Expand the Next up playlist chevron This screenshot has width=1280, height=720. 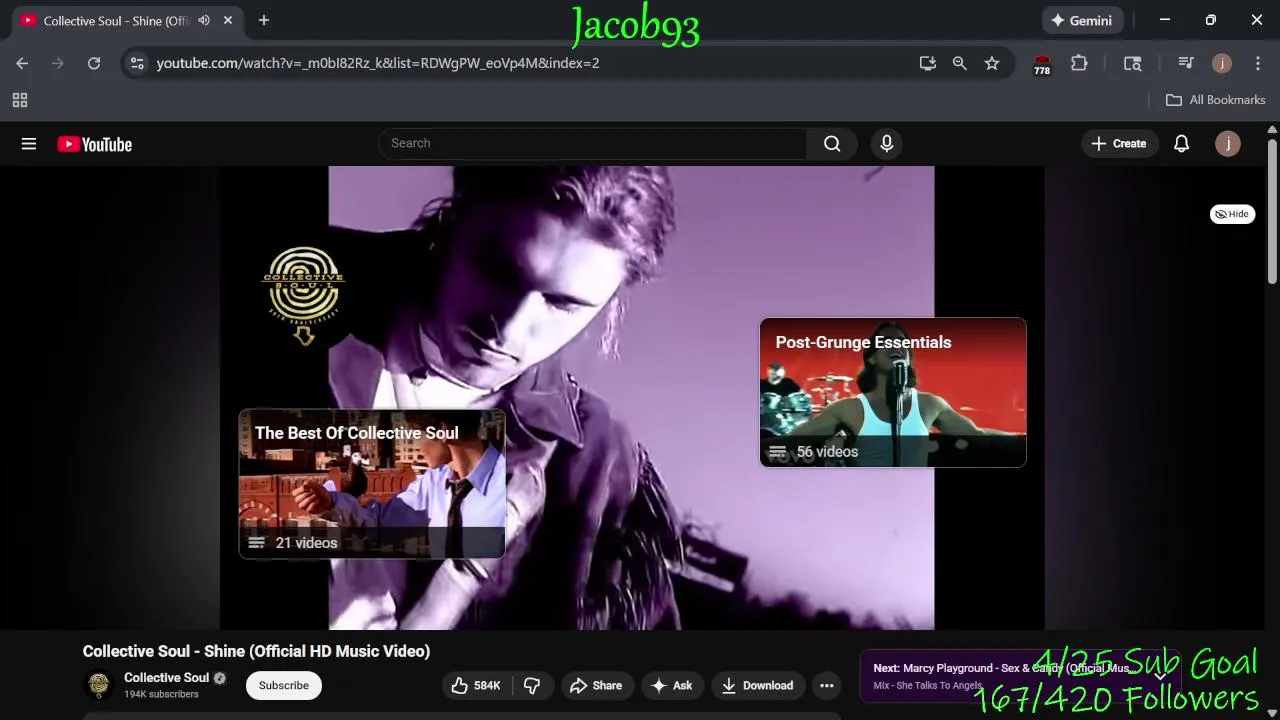(x=1160, y=675)
